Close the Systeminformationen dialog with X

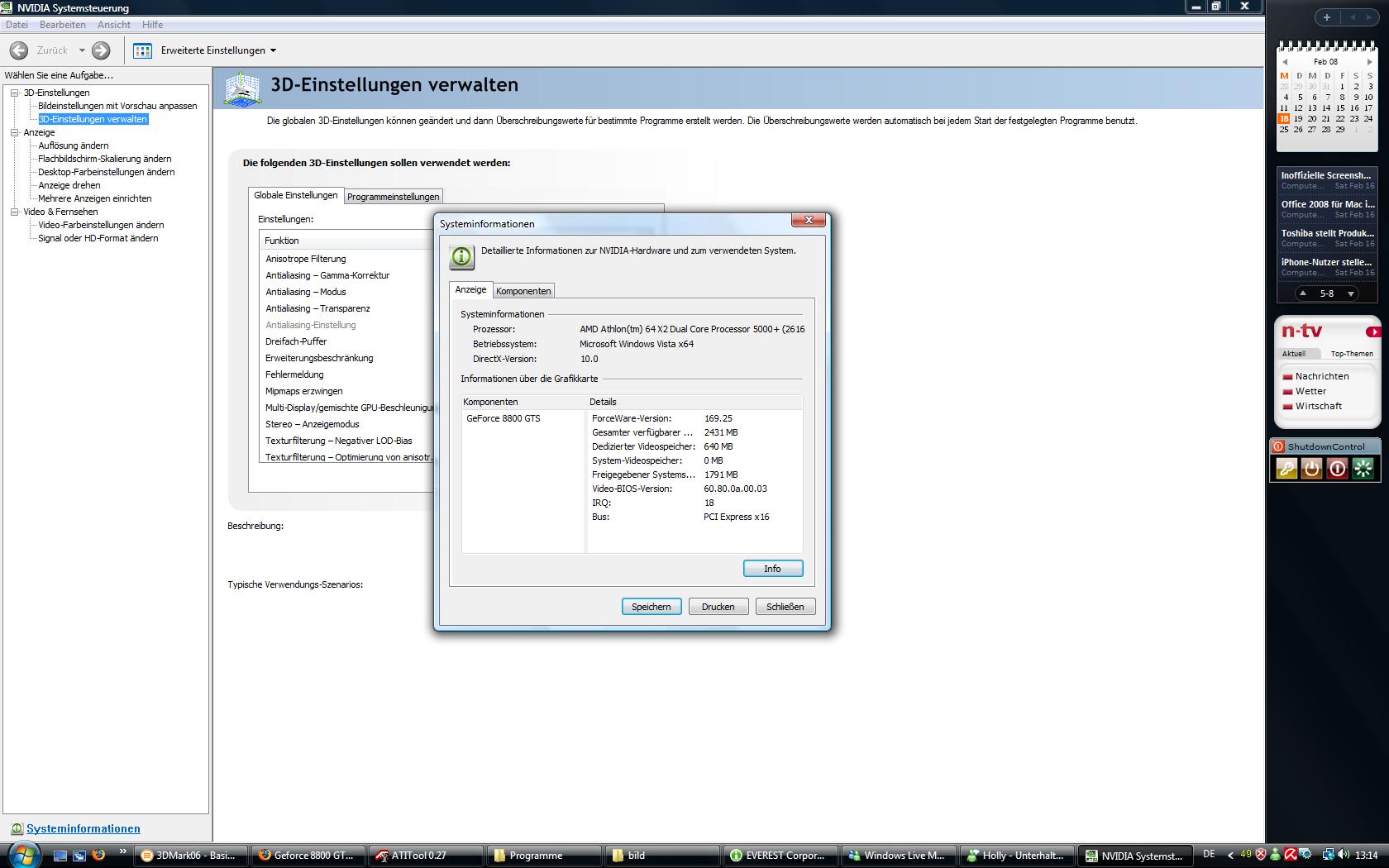809,220
